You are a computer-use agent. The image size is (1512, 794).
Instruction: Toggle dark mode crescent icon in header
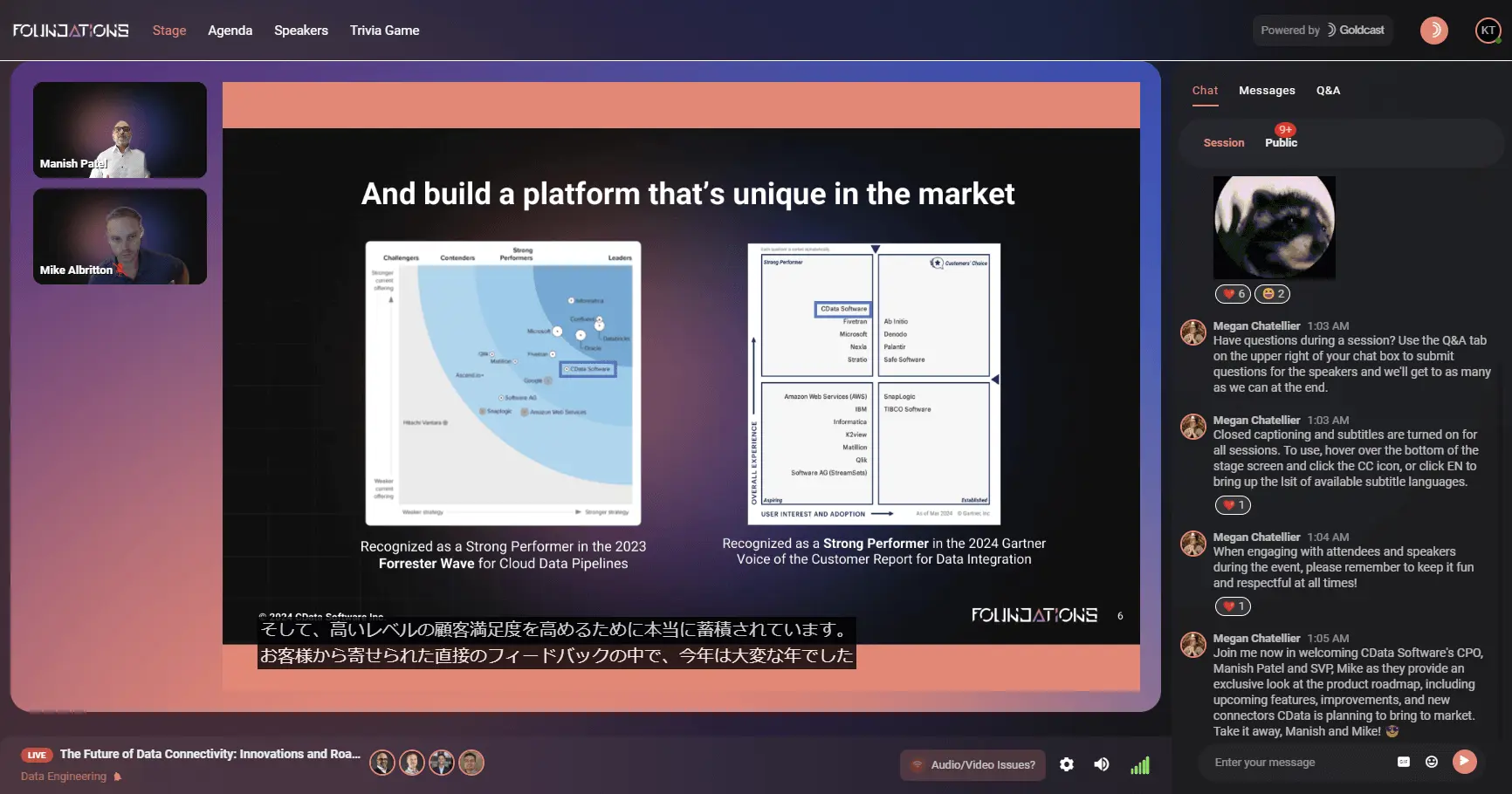[1433, 31]
